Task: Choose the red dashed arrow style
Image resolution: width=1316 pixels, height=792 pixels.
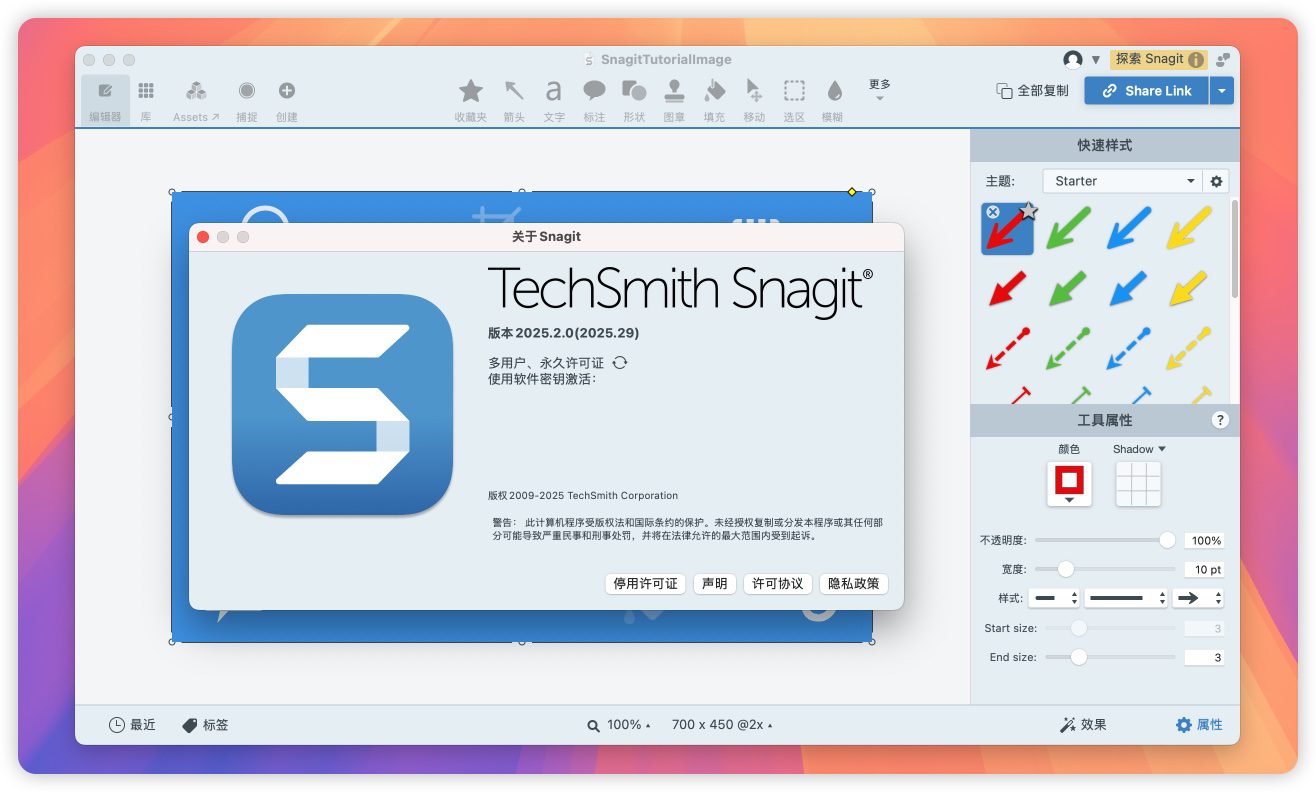Action: 1007,348
